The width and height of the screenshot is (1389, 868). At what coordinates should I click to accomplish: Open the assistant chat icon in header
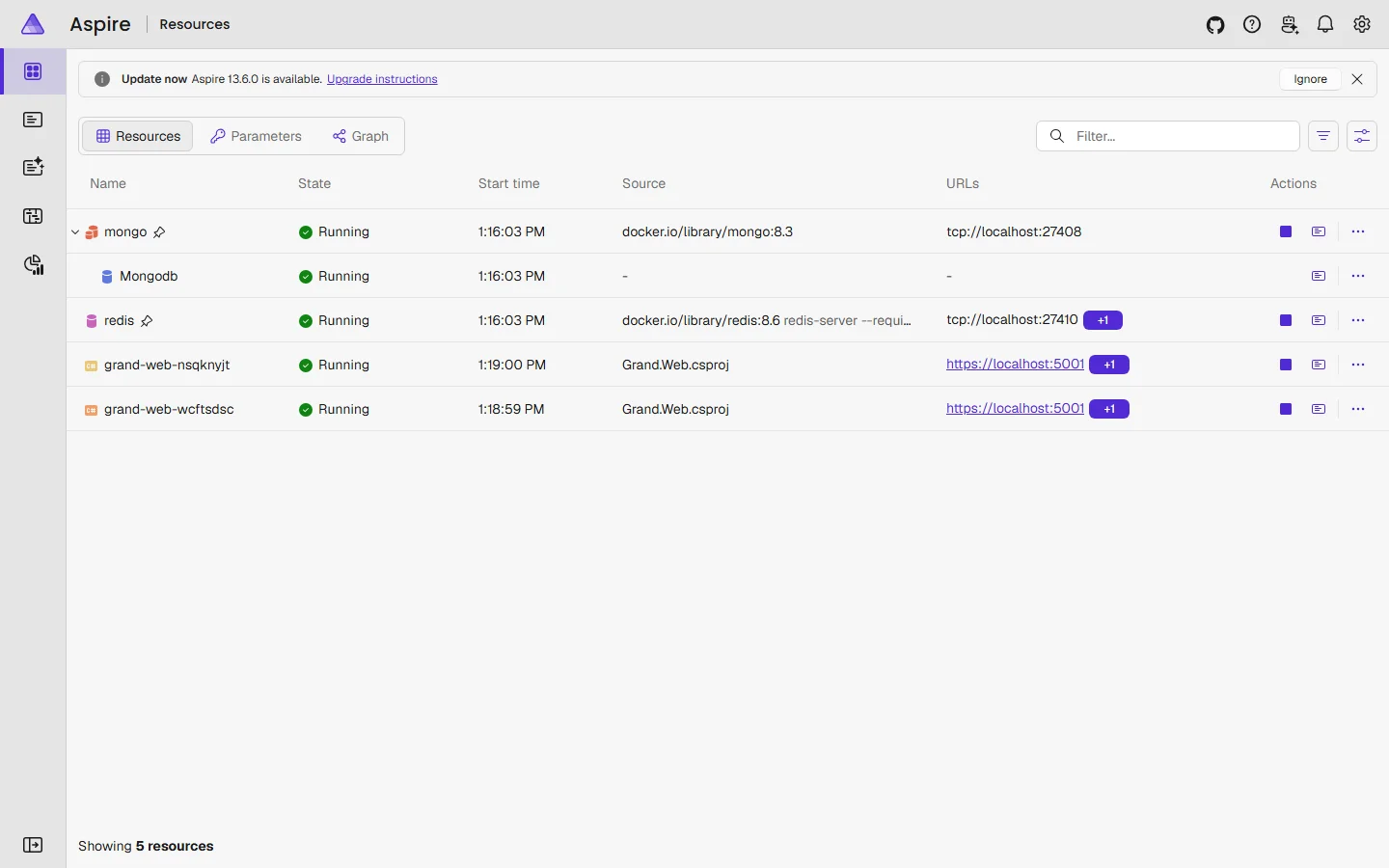click(1289, 25)
